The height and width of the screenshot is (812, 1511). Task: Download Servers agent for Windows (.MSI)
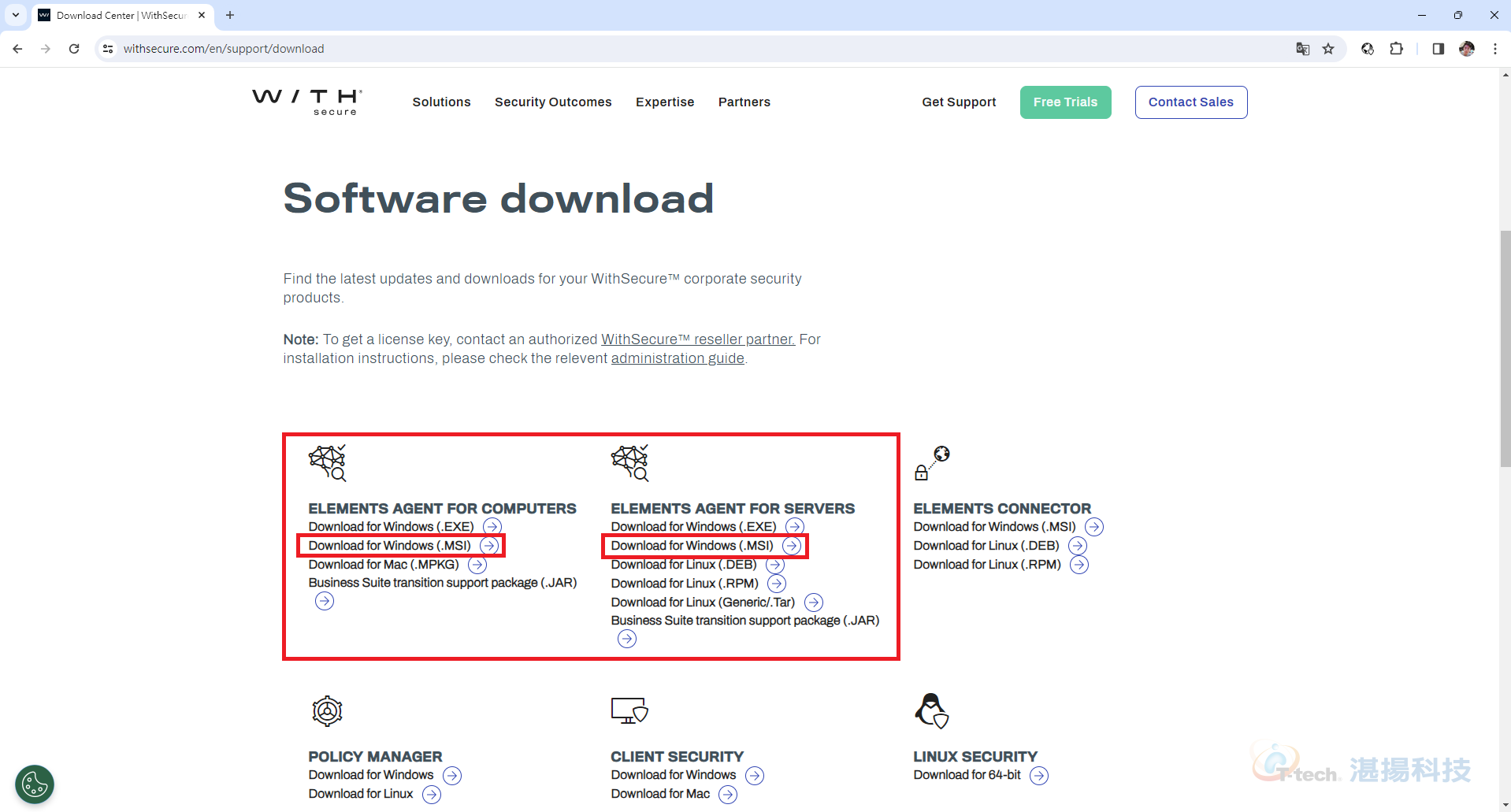[692, 546]
